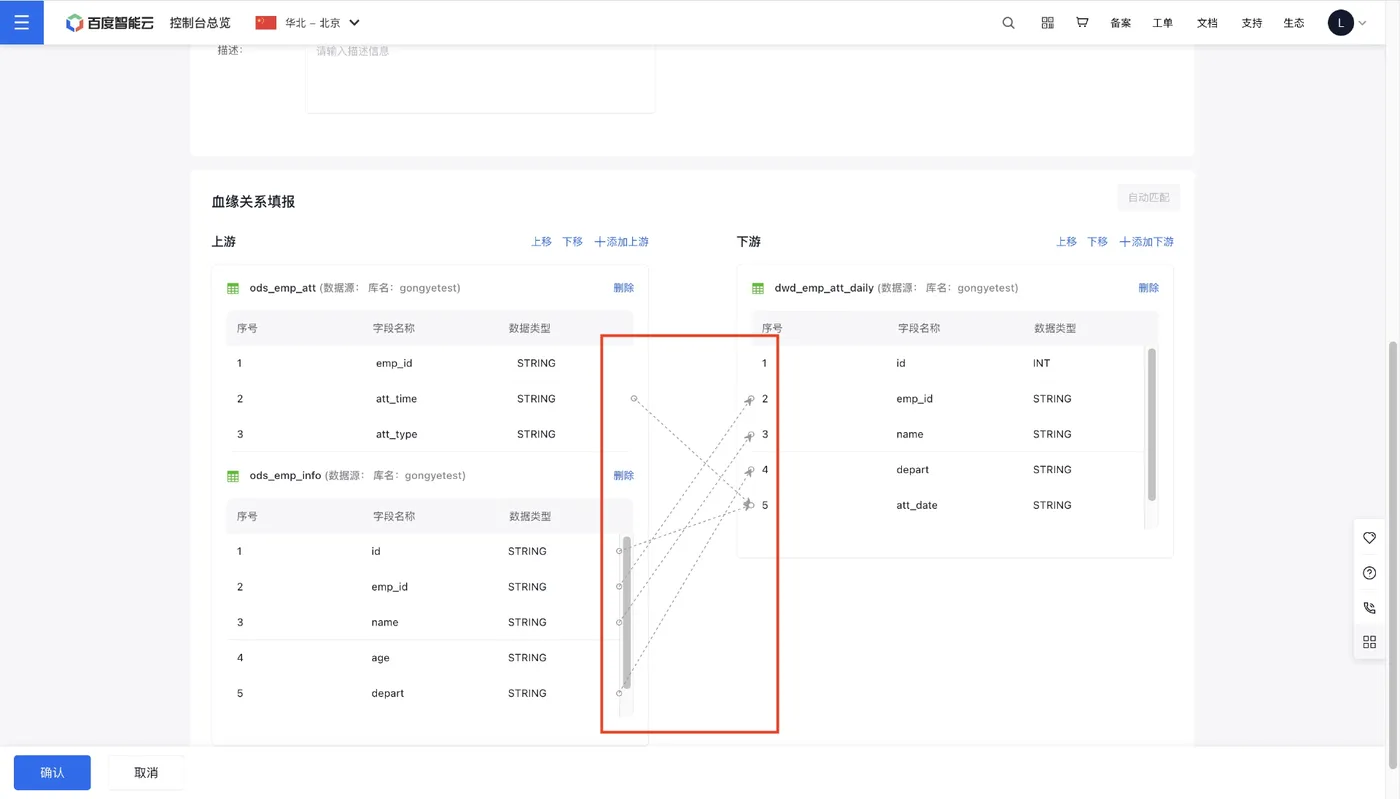Delete the ods_emp_info upstream table

click(624, 476)
